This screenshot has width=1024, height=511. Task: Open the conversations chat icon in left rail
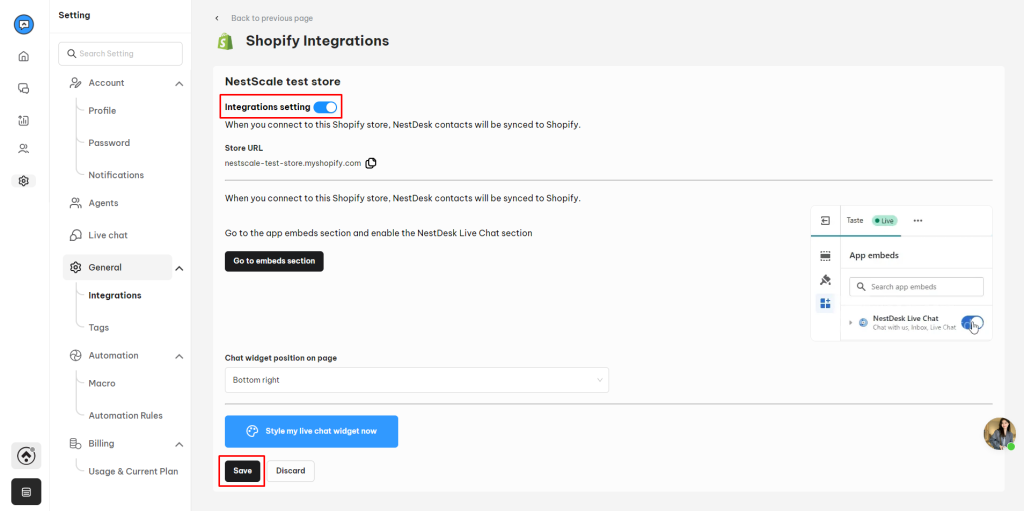24,88
